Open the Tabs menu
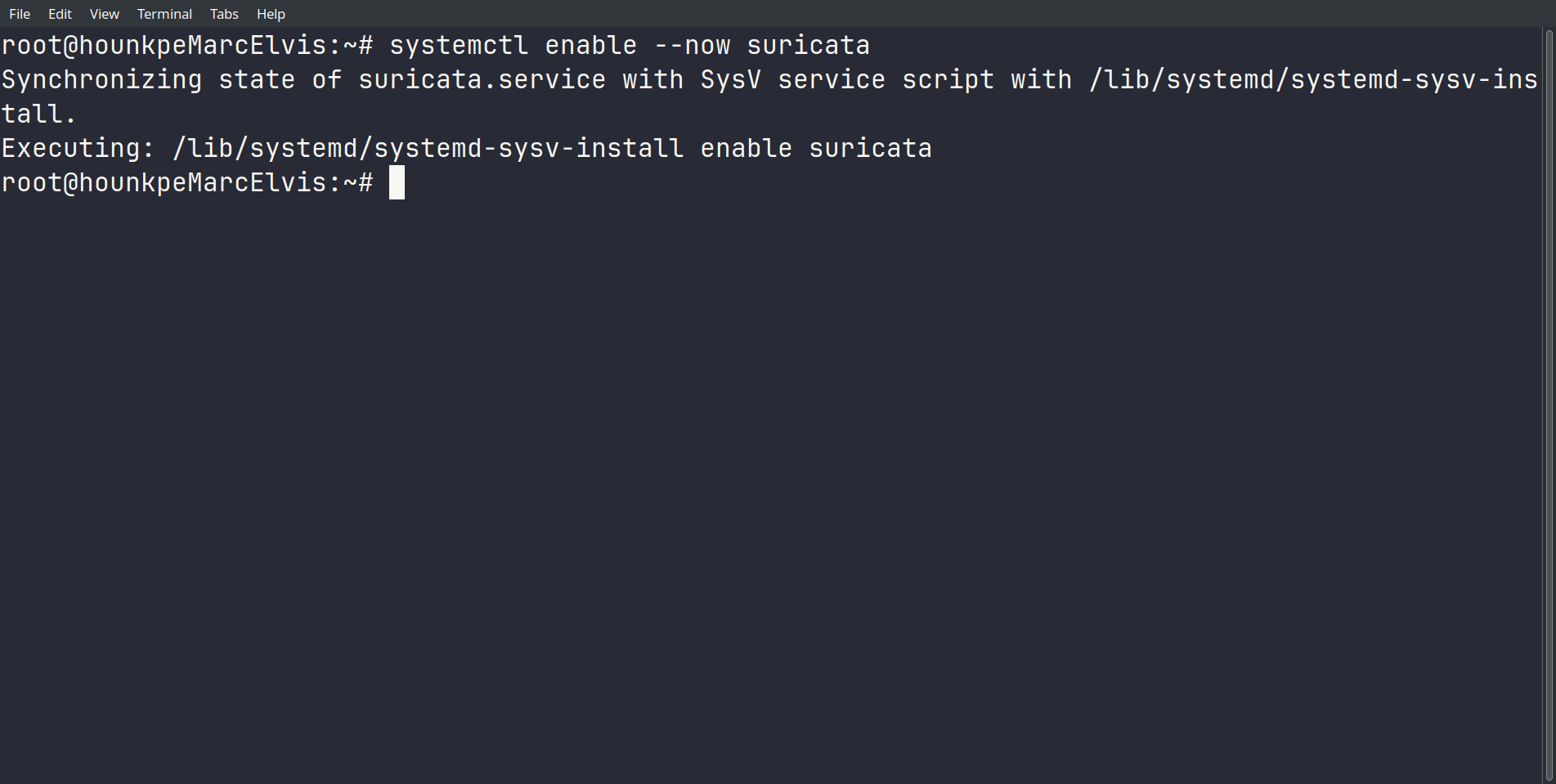 [224, 14]
